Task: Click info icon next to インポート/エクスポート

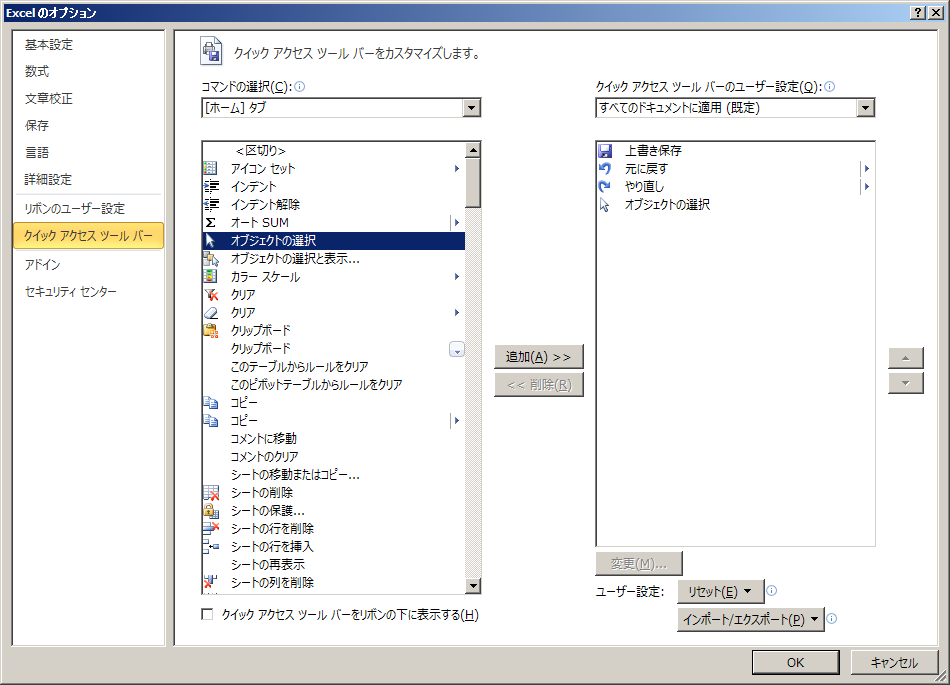Action: point(832,619)
